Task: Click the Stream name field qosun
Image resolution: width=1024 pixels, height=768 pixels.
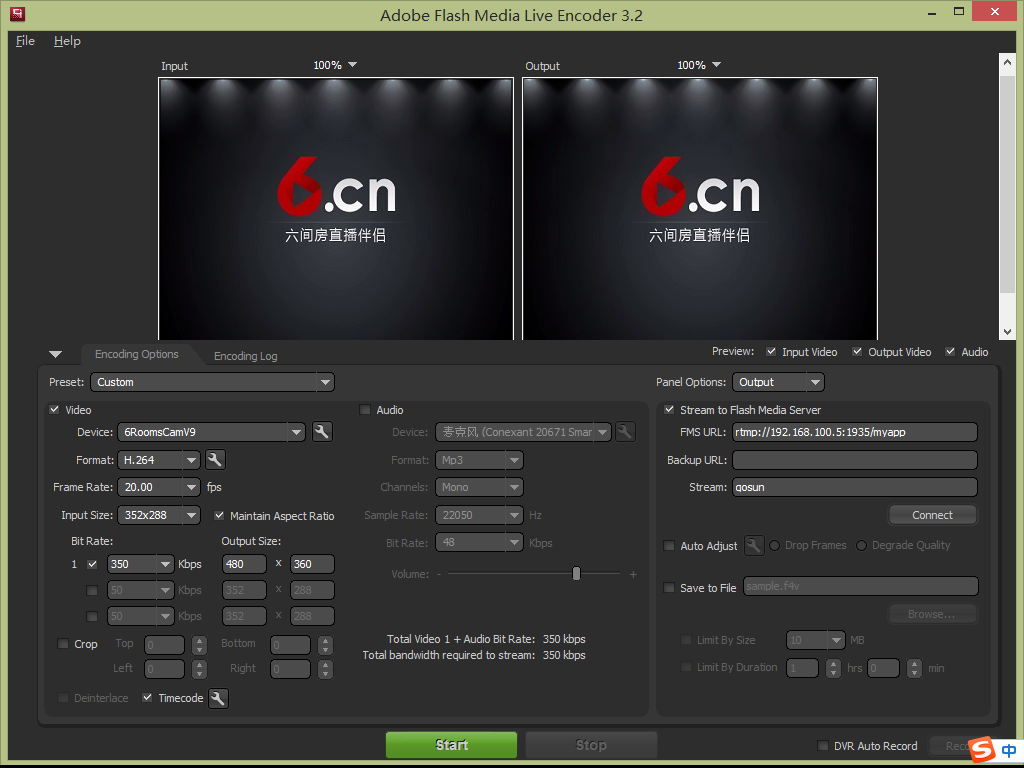Action: [855, 487]
